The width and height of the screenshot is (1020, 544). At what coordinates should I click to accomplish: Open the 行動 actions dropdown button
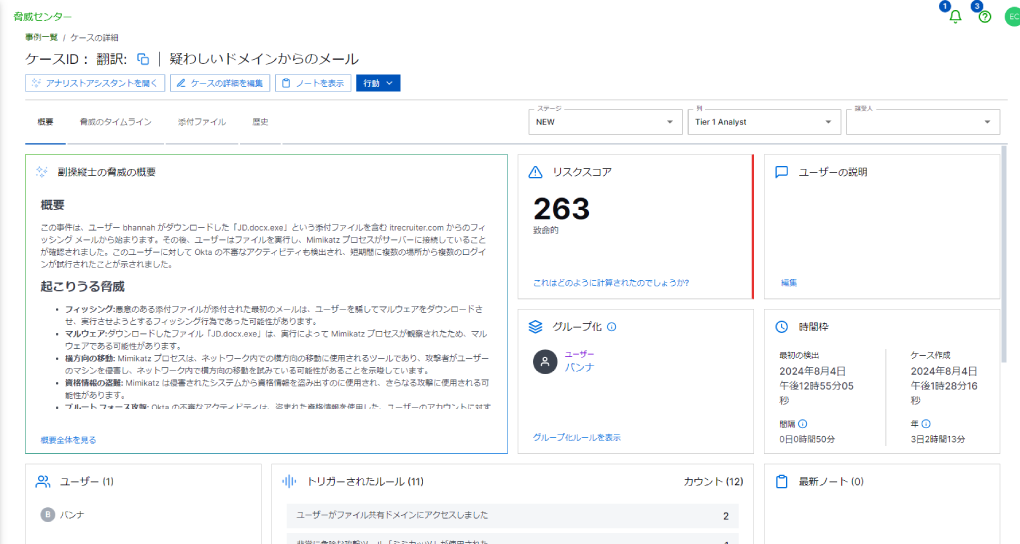pyautogui.click(x=378, y=83)
